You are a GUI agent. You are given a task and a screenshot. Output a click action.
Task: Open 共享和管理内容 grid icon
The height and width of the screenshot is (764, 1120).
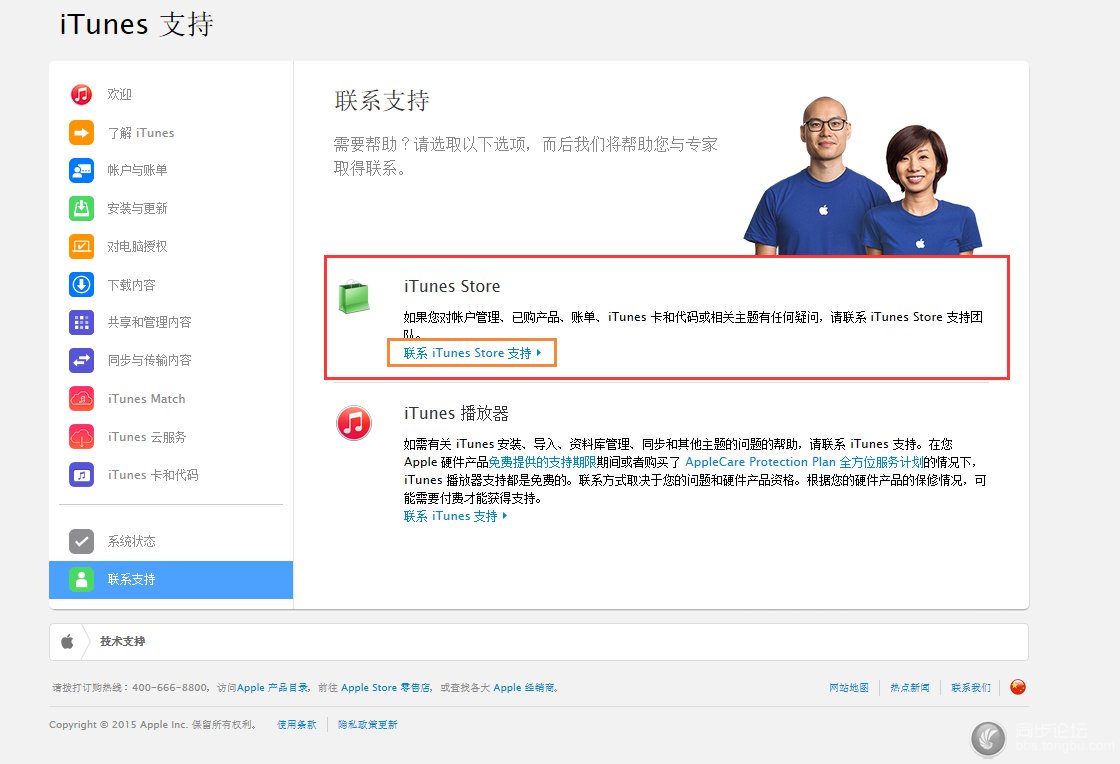coord(81,322)
